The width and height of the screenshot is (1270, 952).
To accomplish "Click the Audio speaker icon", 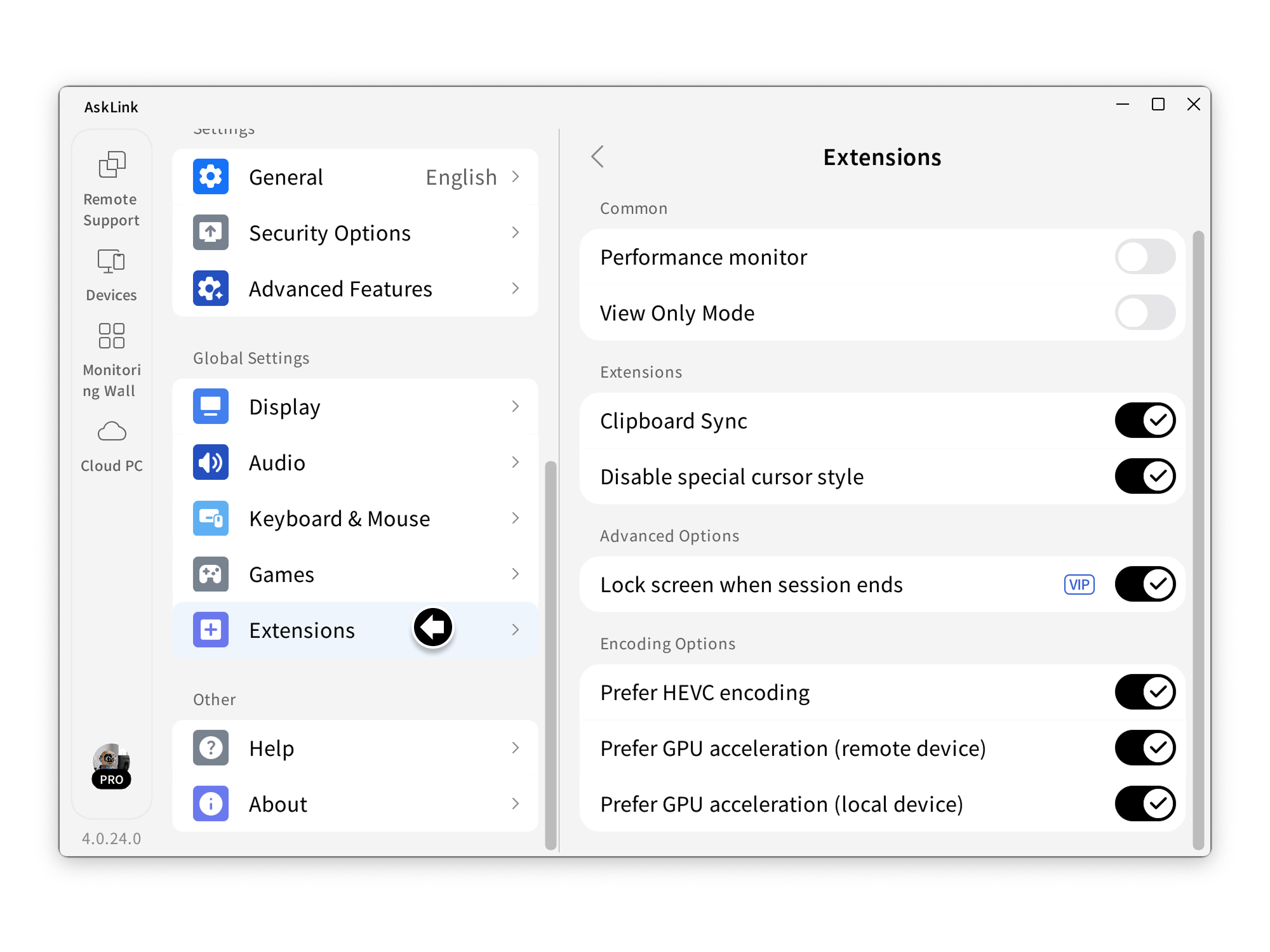I will 211,463.
